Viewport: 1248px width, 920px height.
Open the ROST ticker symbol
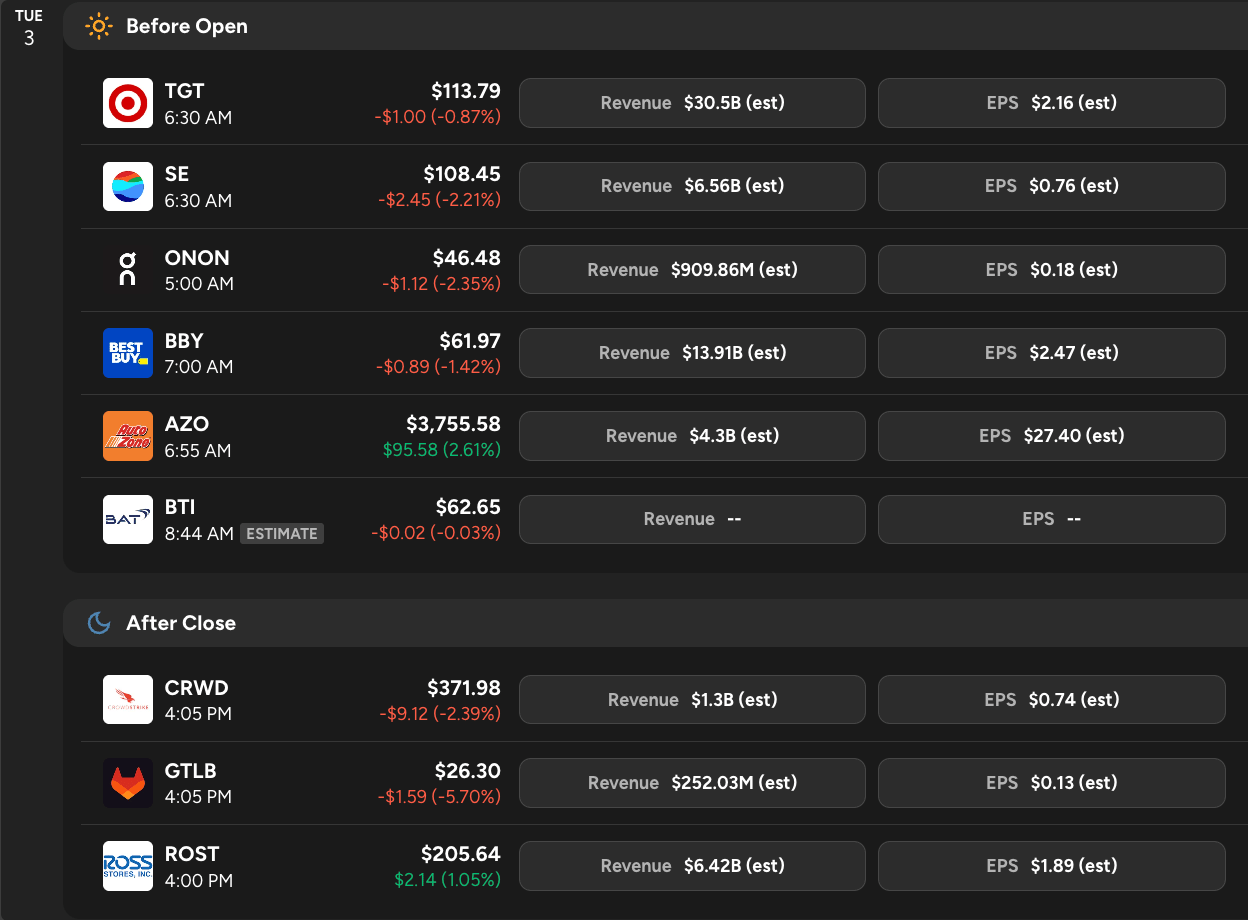click(x=192, y=854)
